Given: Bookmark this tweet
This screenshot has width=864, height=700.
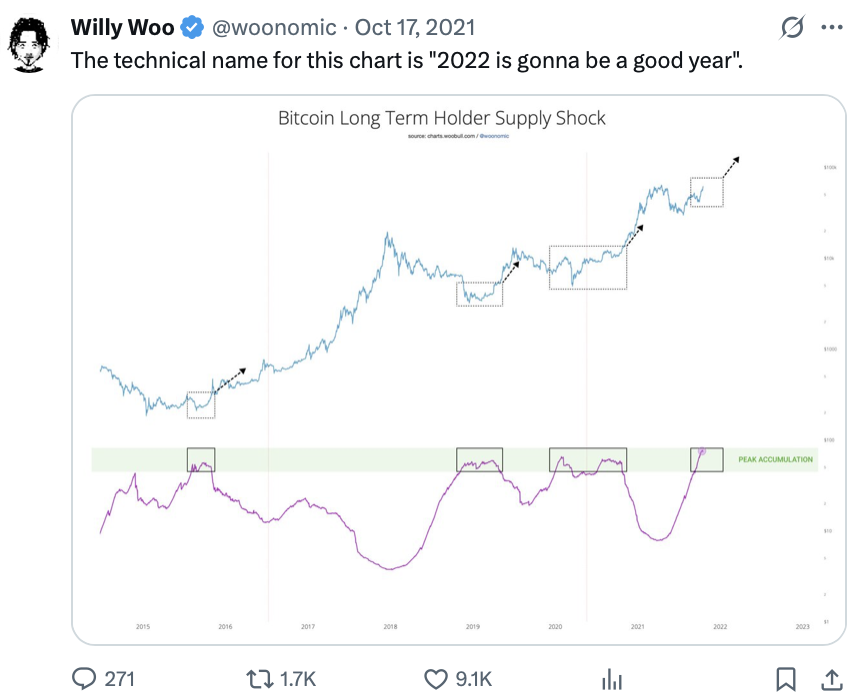Looking at the screenshot, I should (786, 679).
